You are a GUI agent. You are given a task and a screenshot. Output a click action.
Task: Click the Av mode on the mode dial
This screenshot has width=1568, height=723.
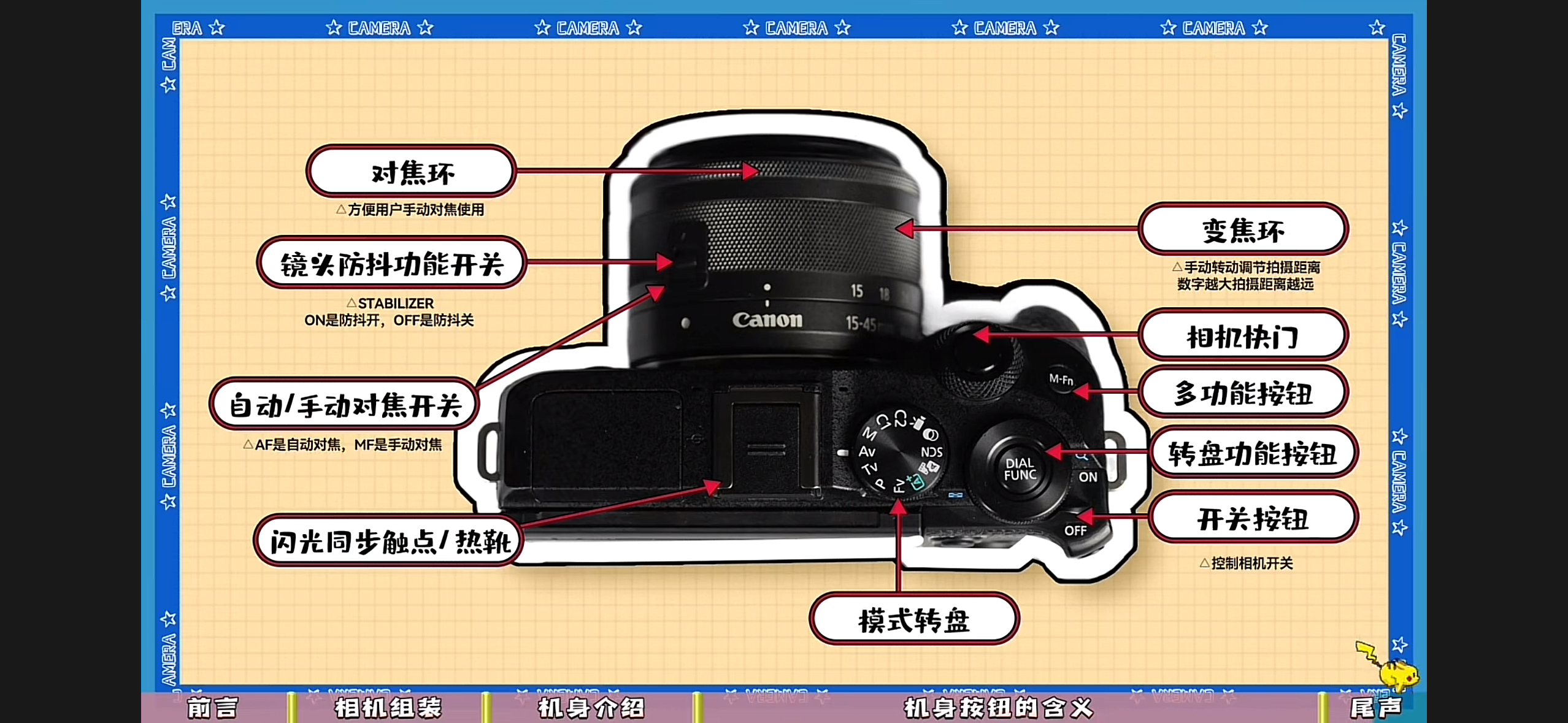(867, 452)
